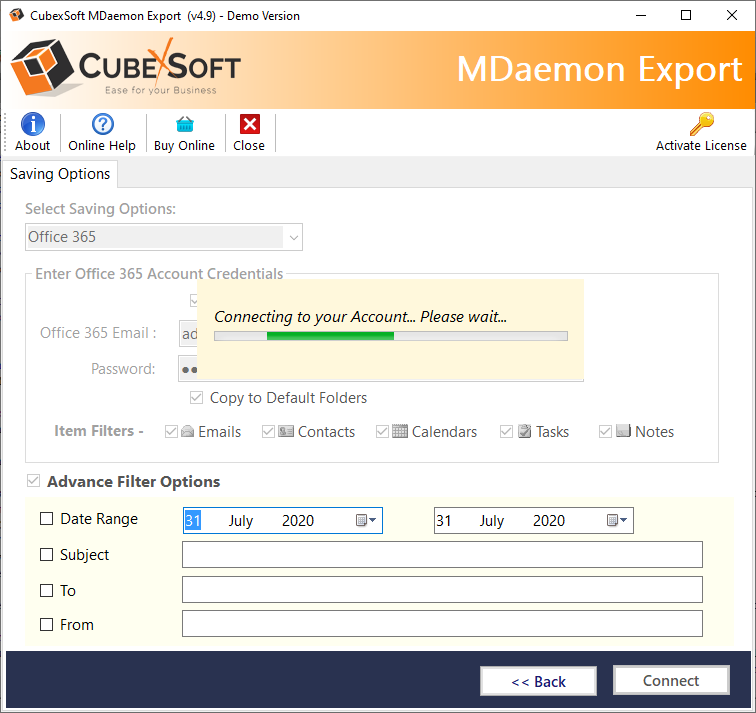Screen dimensions: 756x713
Task: Uncheck the Advance Filter Options checkbox
Action: click(x=35, y=482)
